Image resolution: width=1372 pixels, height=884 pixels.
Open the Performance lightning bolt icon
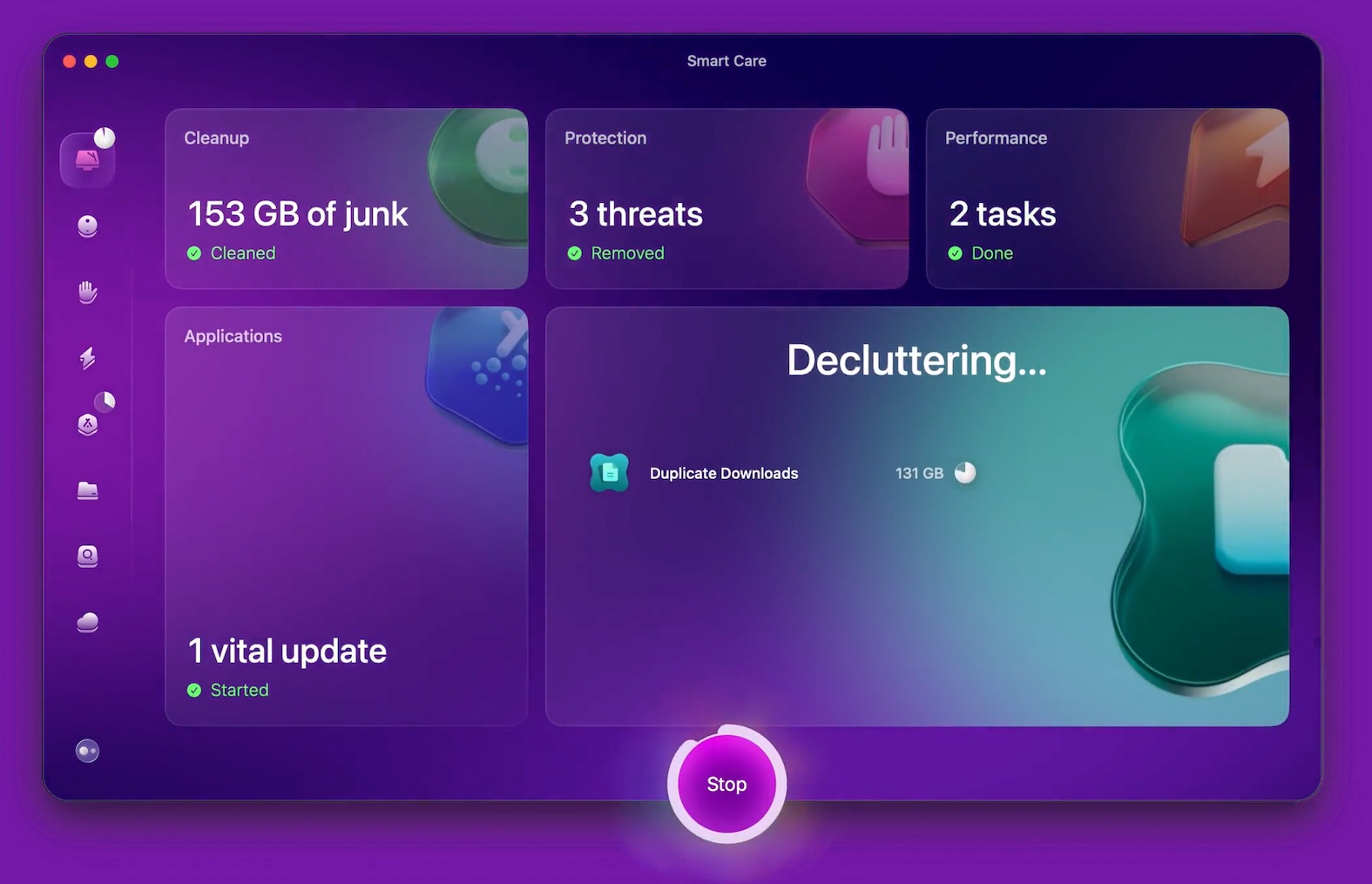click(87, 358)
